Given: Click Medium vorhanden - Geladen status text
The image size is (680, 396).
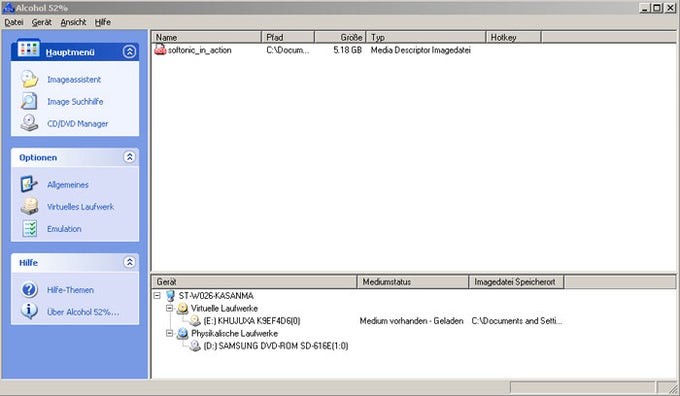Looking at the screenshot, I should click(x=412, y=321).
